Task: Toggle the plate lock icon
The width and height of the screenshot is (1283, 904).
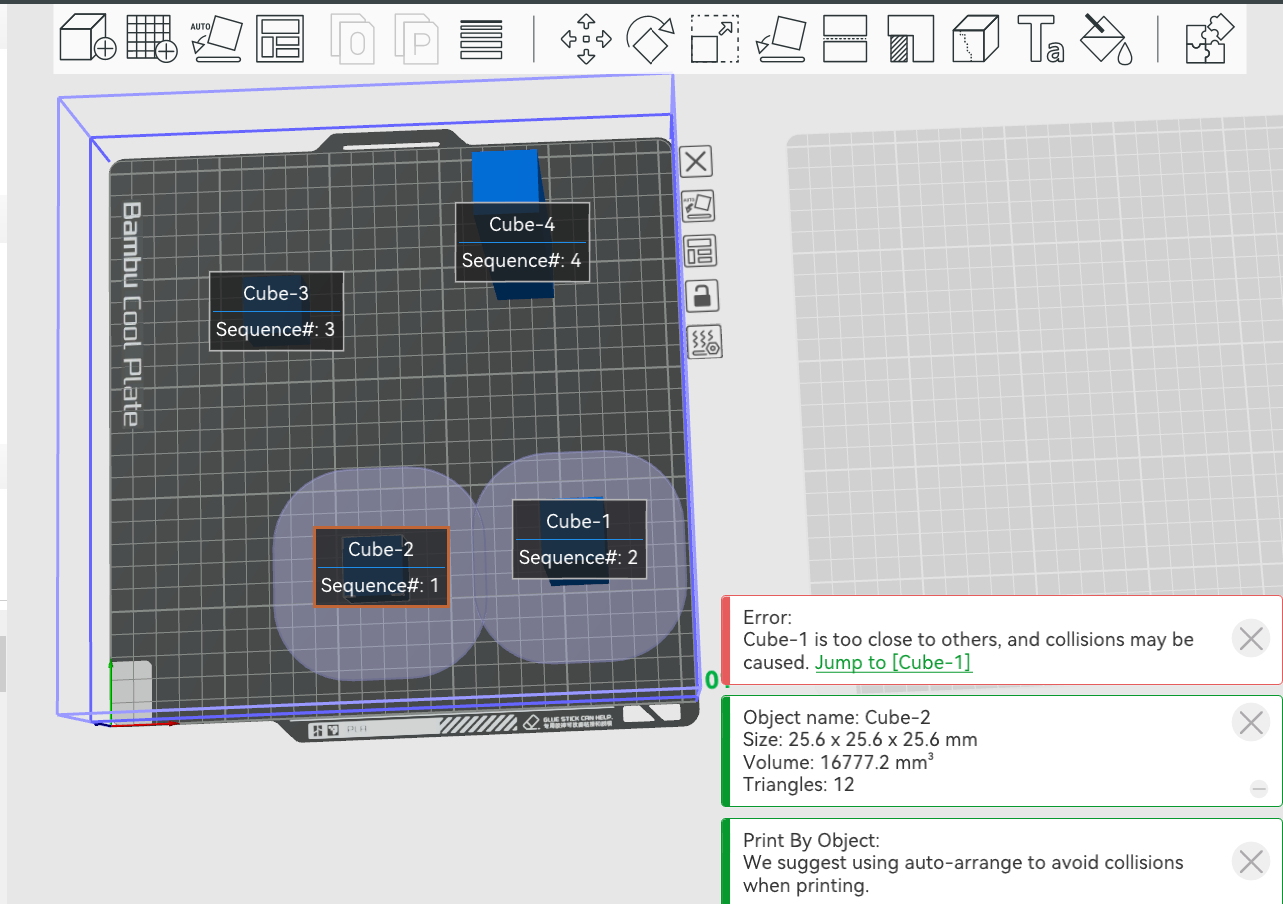Action: point(704,296)
